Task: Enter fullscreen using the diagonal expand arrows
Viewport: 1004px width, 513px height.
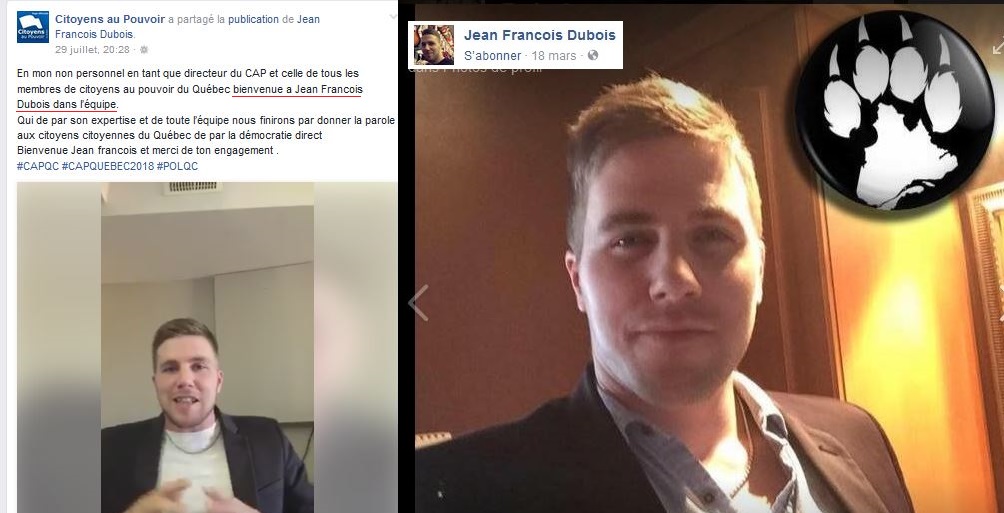Action: [998, 47]
